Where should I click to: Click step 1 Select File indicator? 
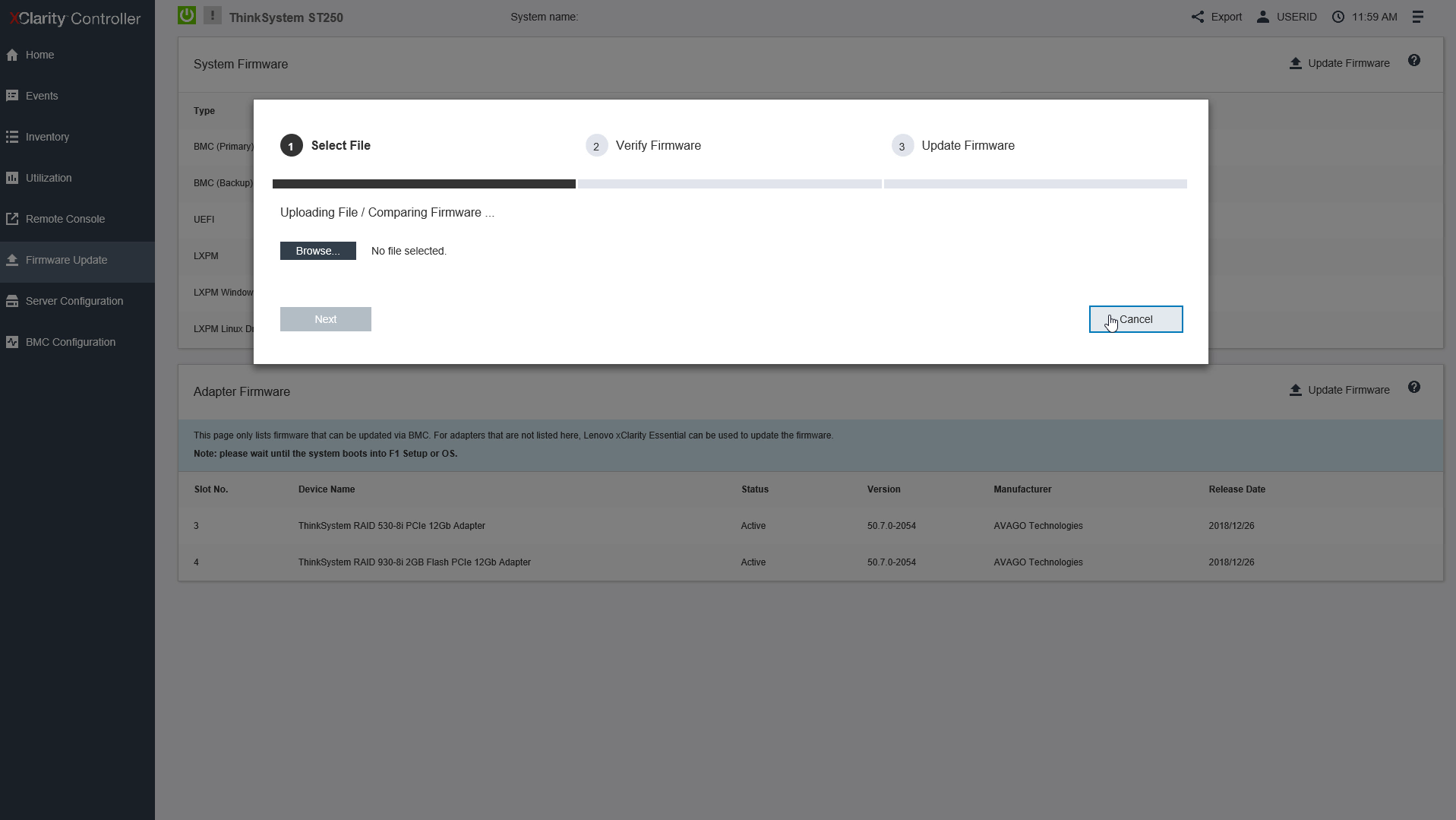326,145
